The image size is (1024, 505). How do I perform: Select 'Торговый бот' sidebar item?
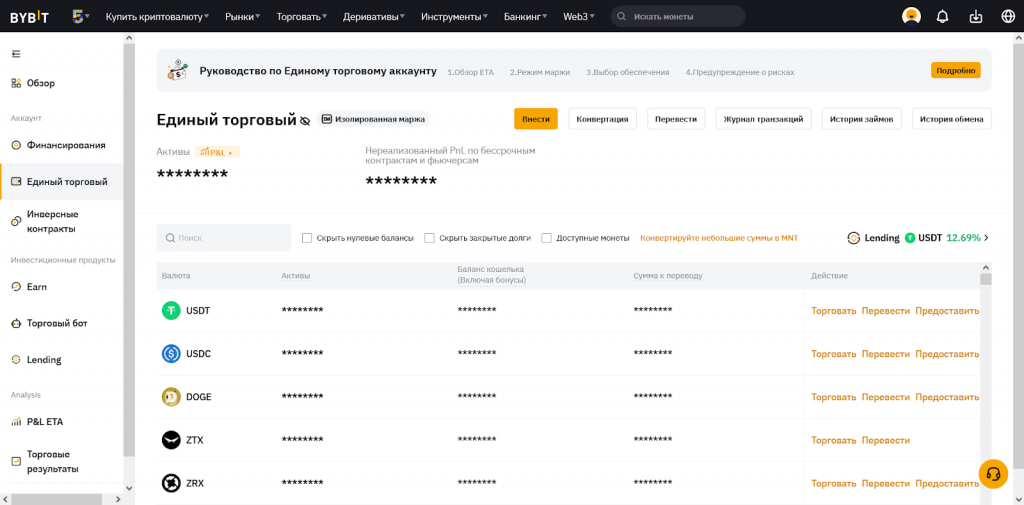click(x=57, y=323)
